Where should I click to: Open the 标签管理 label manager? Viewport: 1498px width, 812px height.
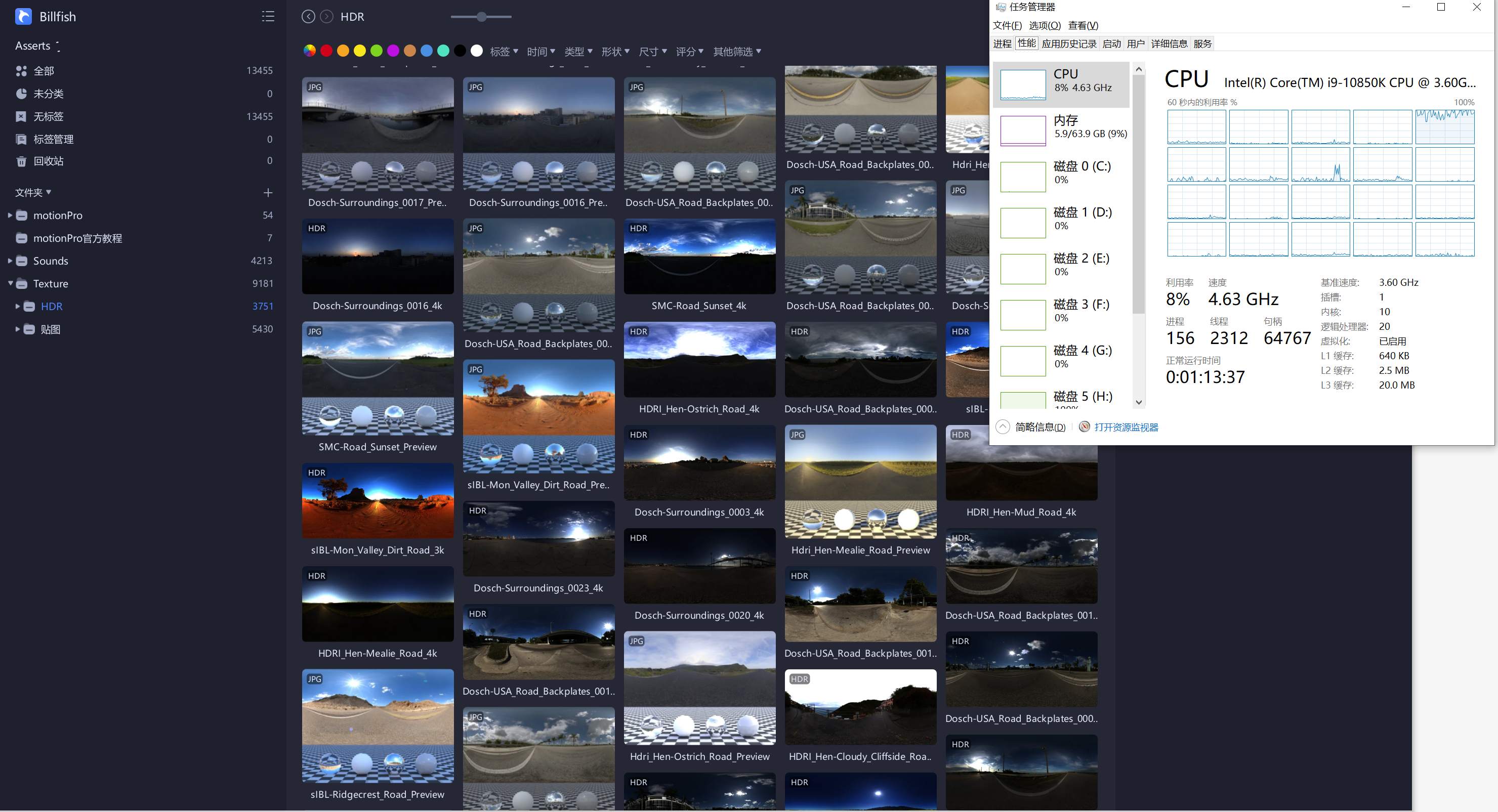pos(53,139)
